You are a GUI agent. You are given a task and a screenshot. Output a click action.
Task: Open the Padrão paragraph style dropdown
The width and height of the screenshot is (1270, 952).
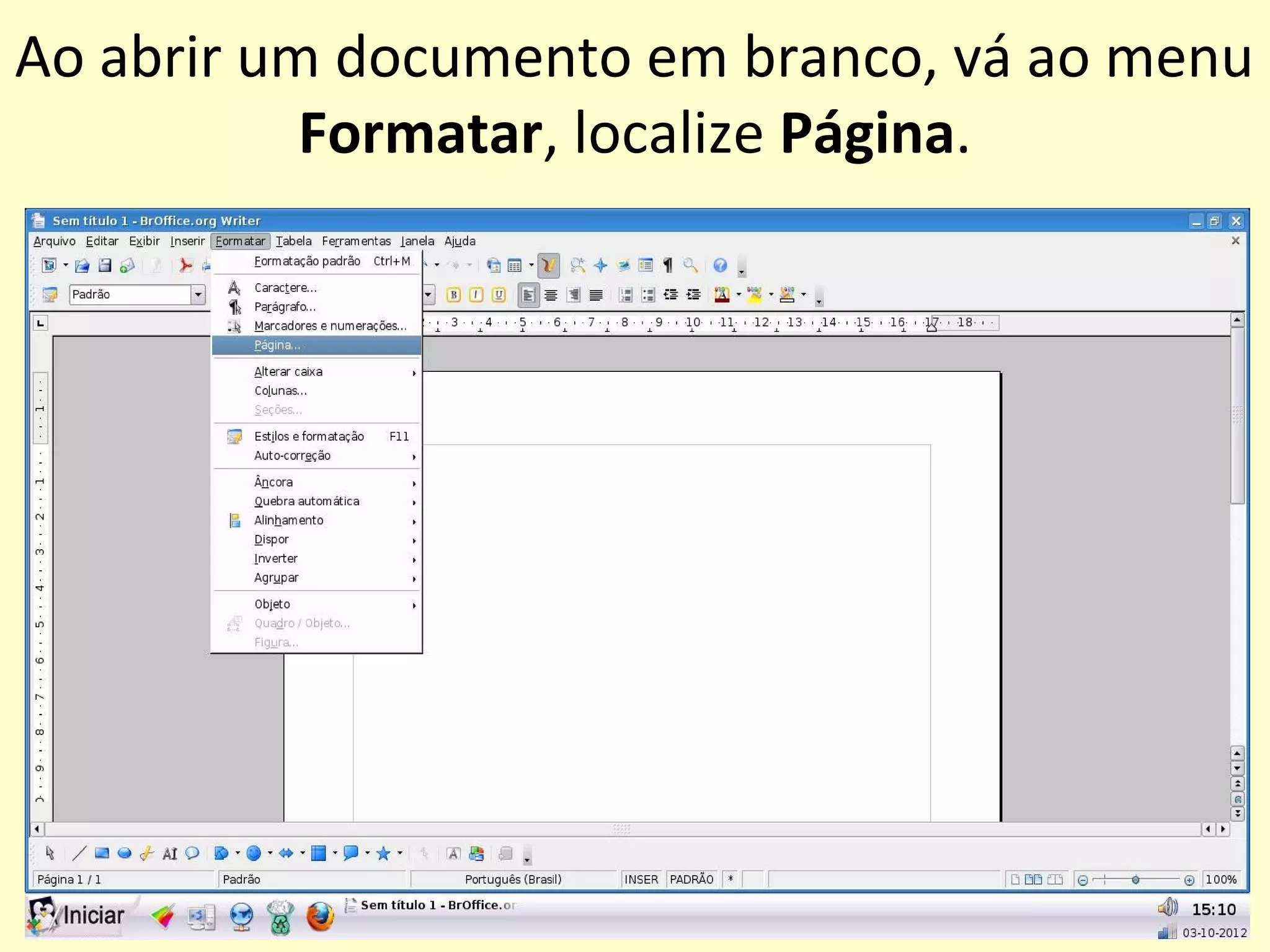click(198, 294)
